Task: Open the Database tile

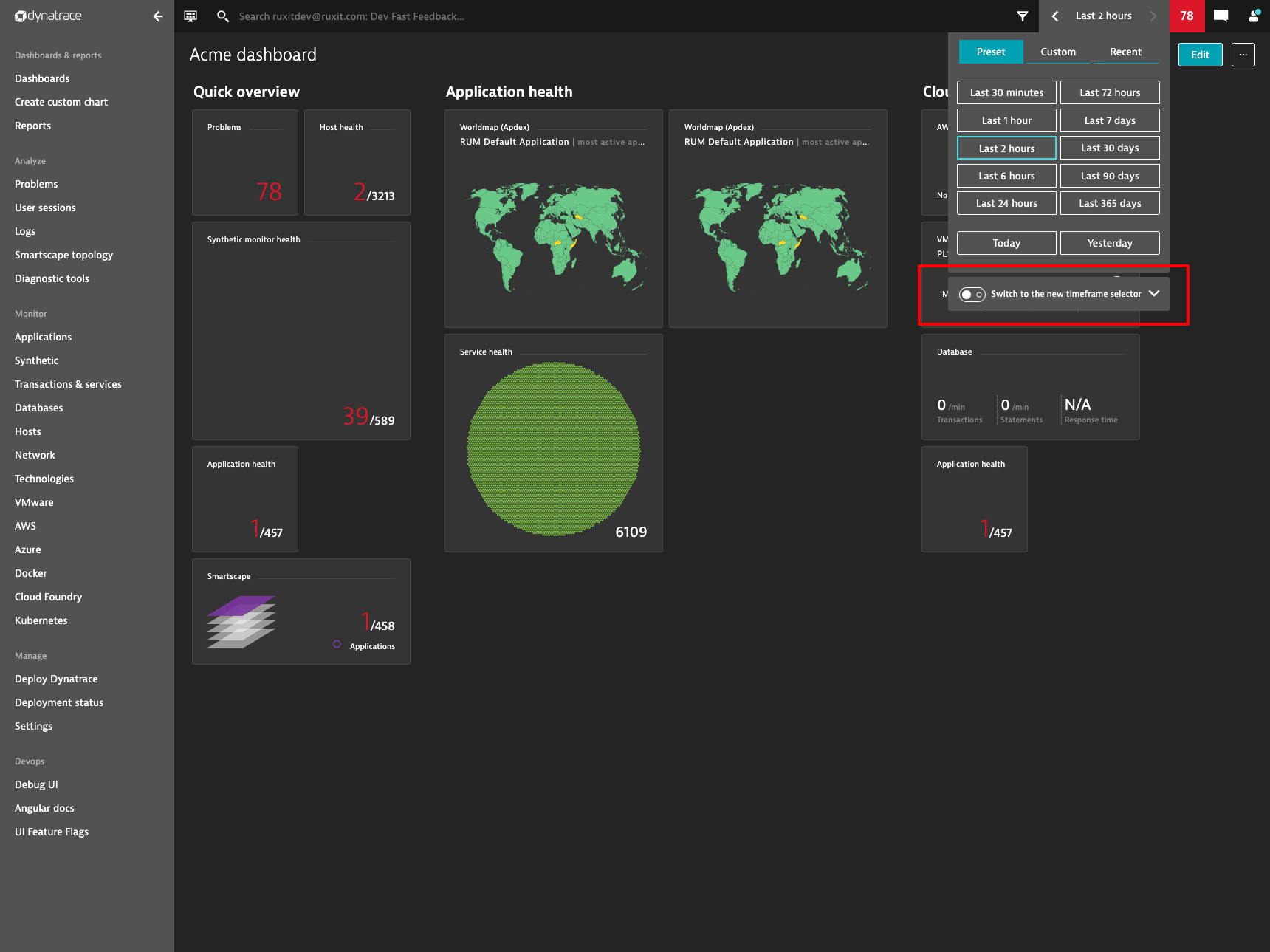Action: click(1031, 387)
